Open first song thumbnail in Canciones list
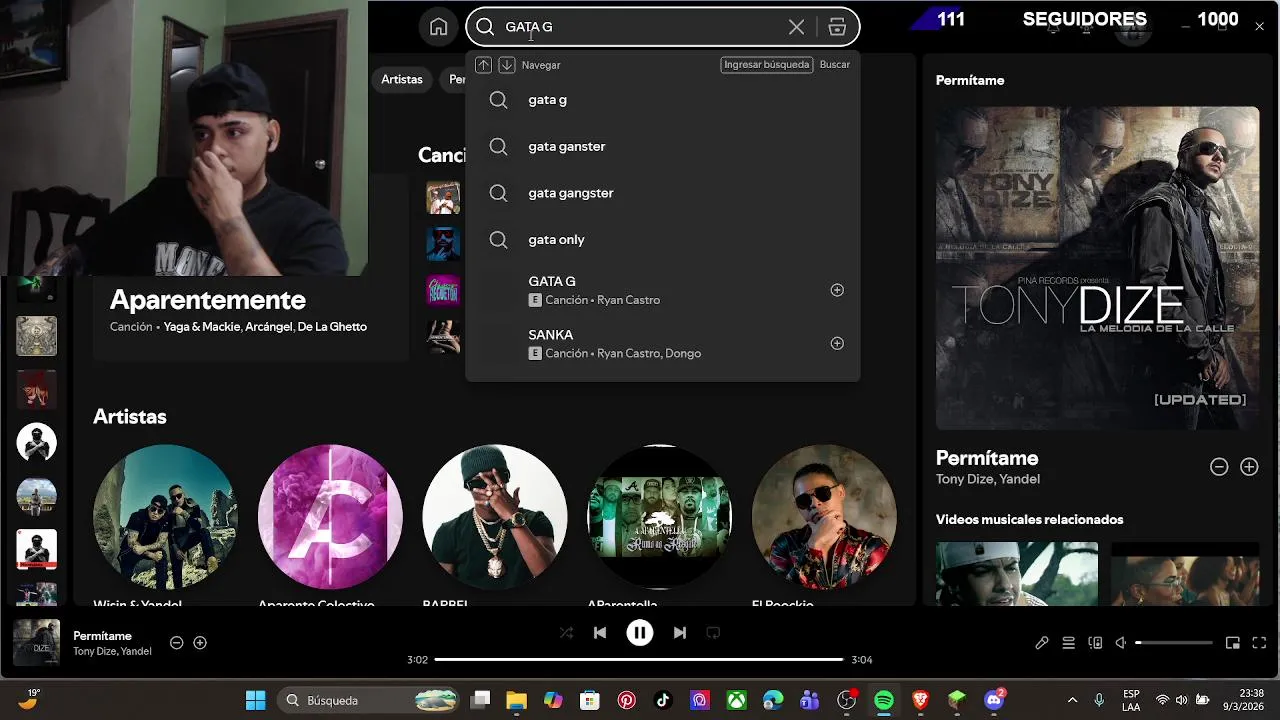The width and height of the screenshot is (1280, 720). click(443, 197)
